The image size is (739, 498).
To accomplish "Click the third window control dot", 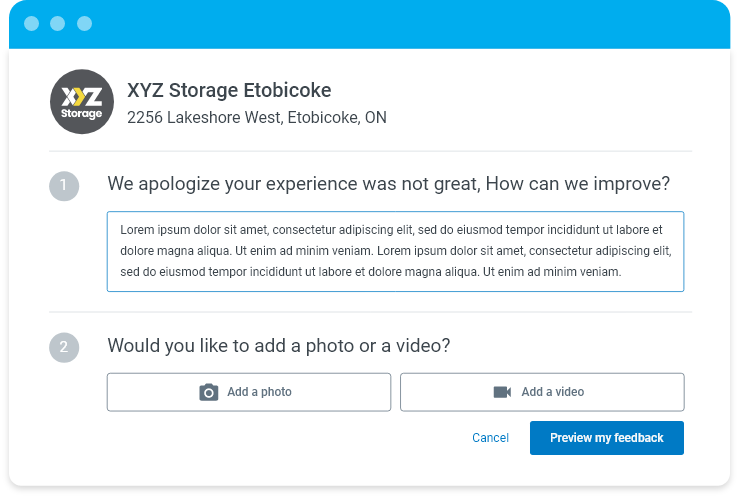I will tap(84, 23).
